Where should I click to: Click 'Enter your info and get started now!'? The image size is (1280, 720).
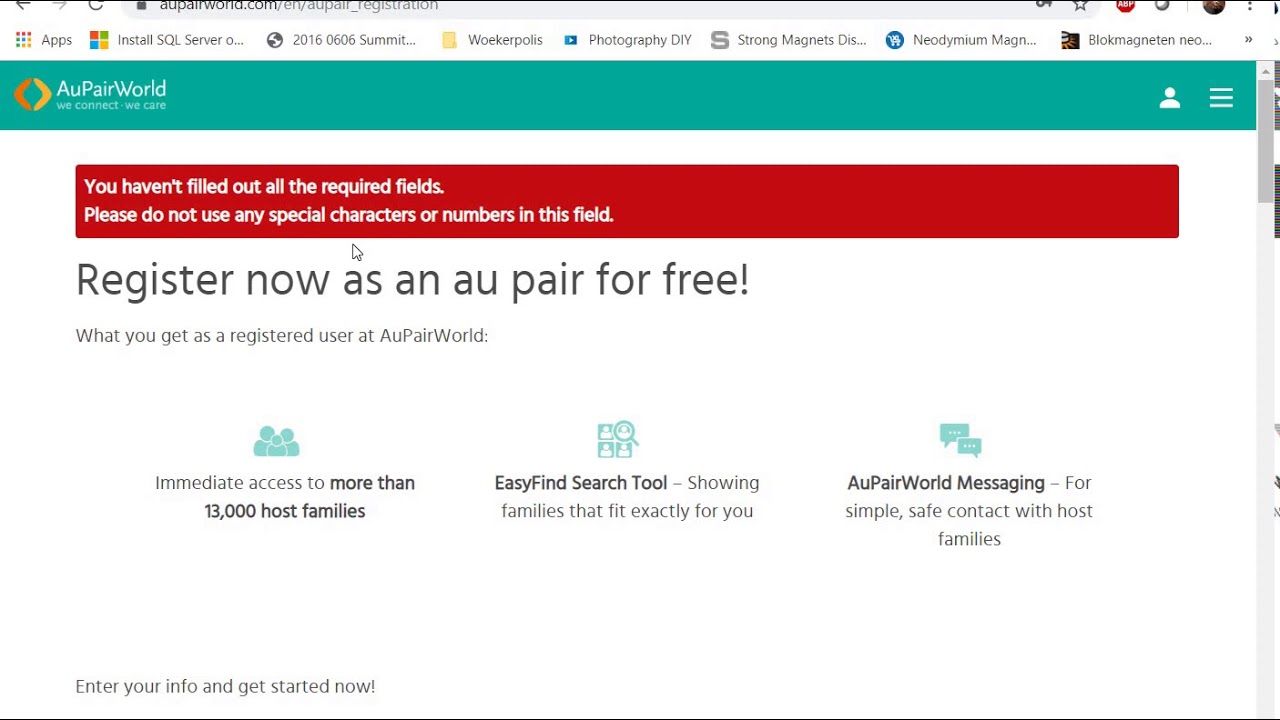pyautogui.click(x=225, y=686)
